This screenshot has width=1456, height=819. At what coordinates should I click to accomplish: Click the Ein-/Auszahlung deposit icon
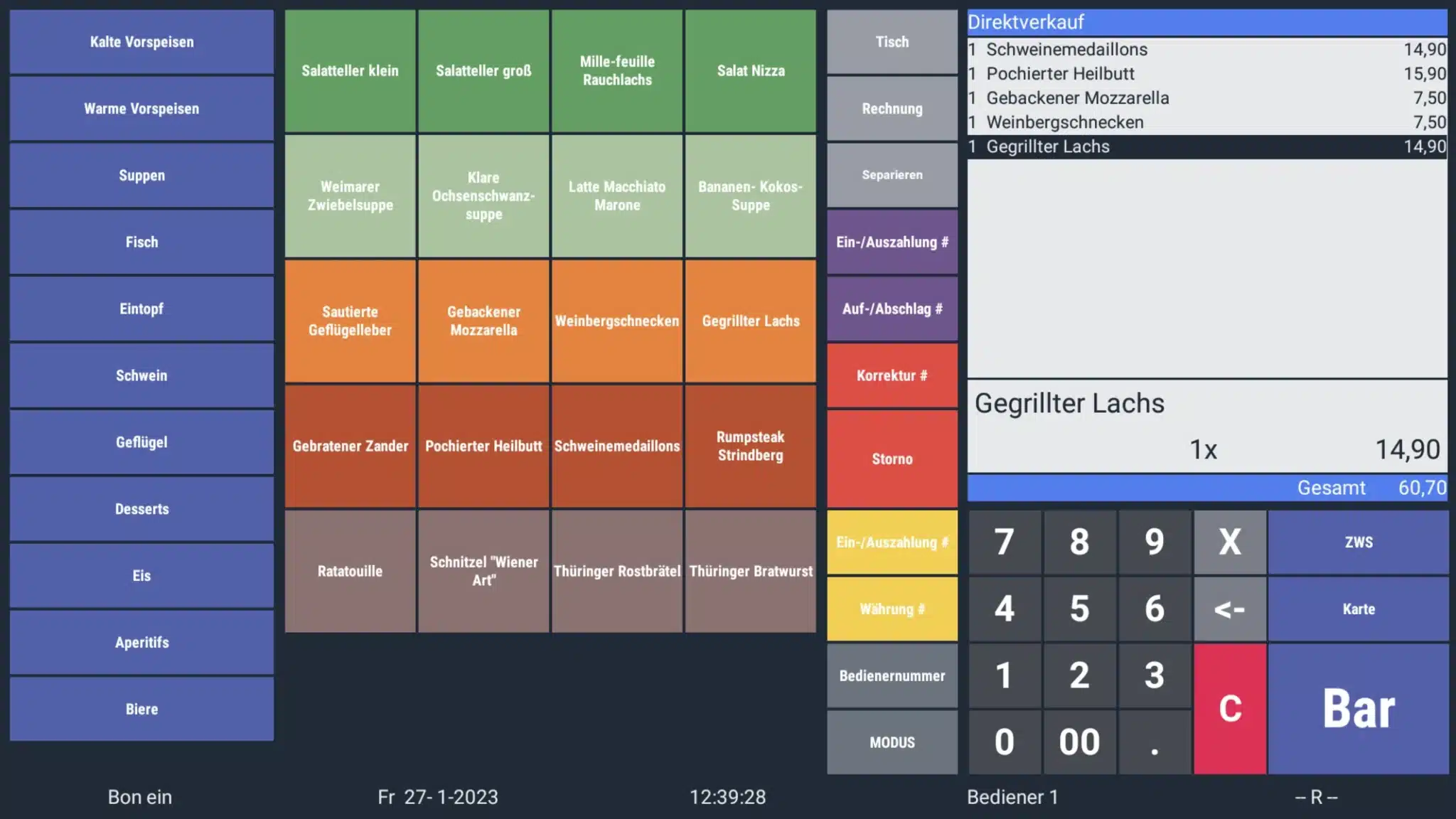pos(891,541)
